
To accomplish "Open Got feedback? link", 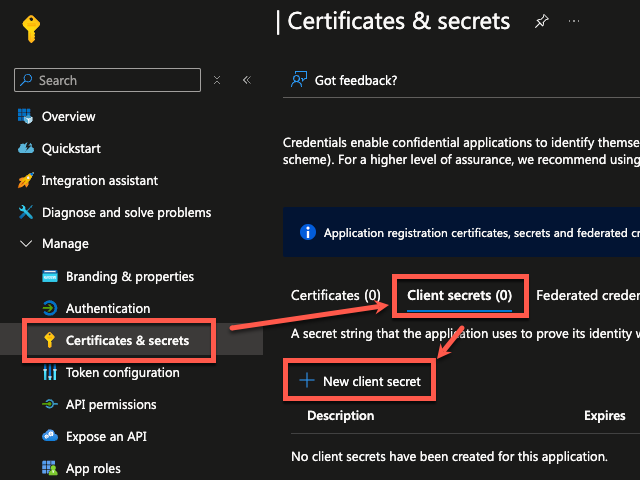I will 355,80.
